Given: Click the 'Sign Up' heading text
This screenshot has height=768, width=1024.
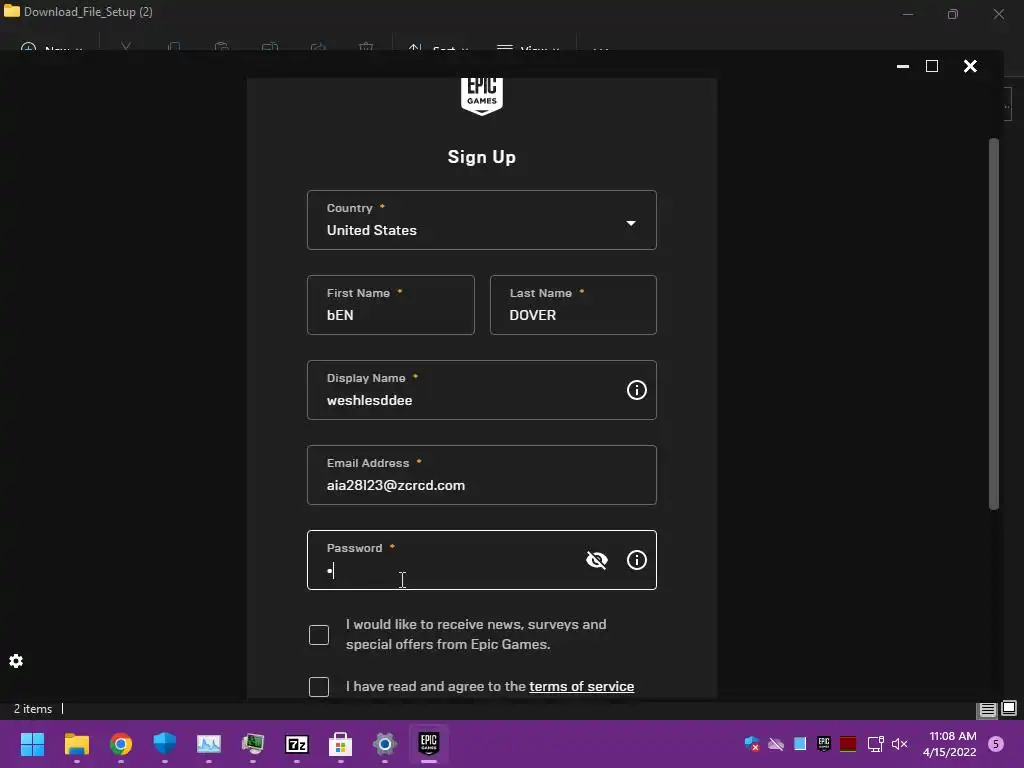Looking at the screenshot, I should point(481,157).
